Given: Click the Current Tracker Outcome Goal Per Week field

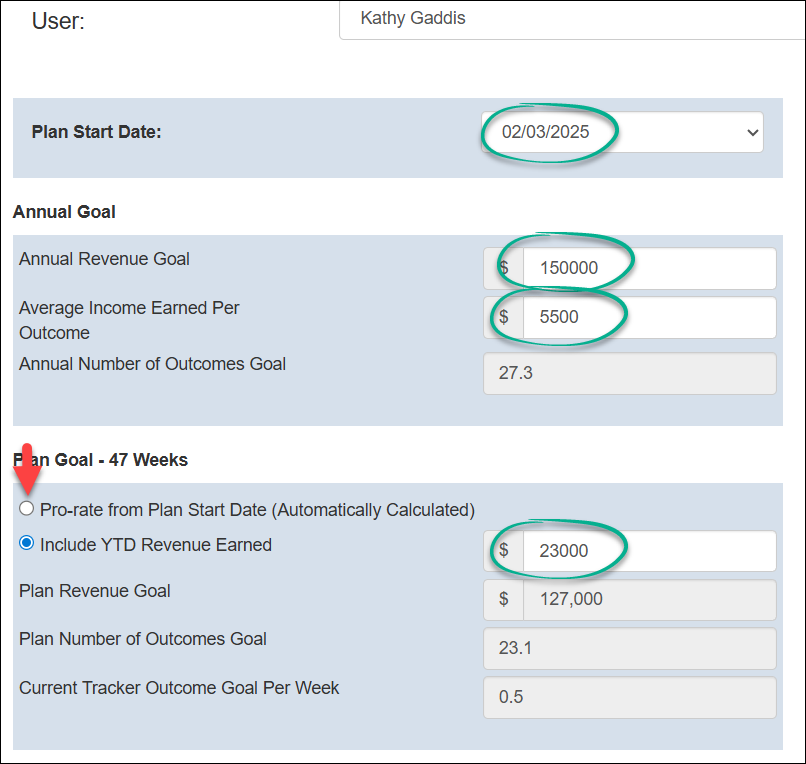Looking at the screenshot, I should 629,697.
